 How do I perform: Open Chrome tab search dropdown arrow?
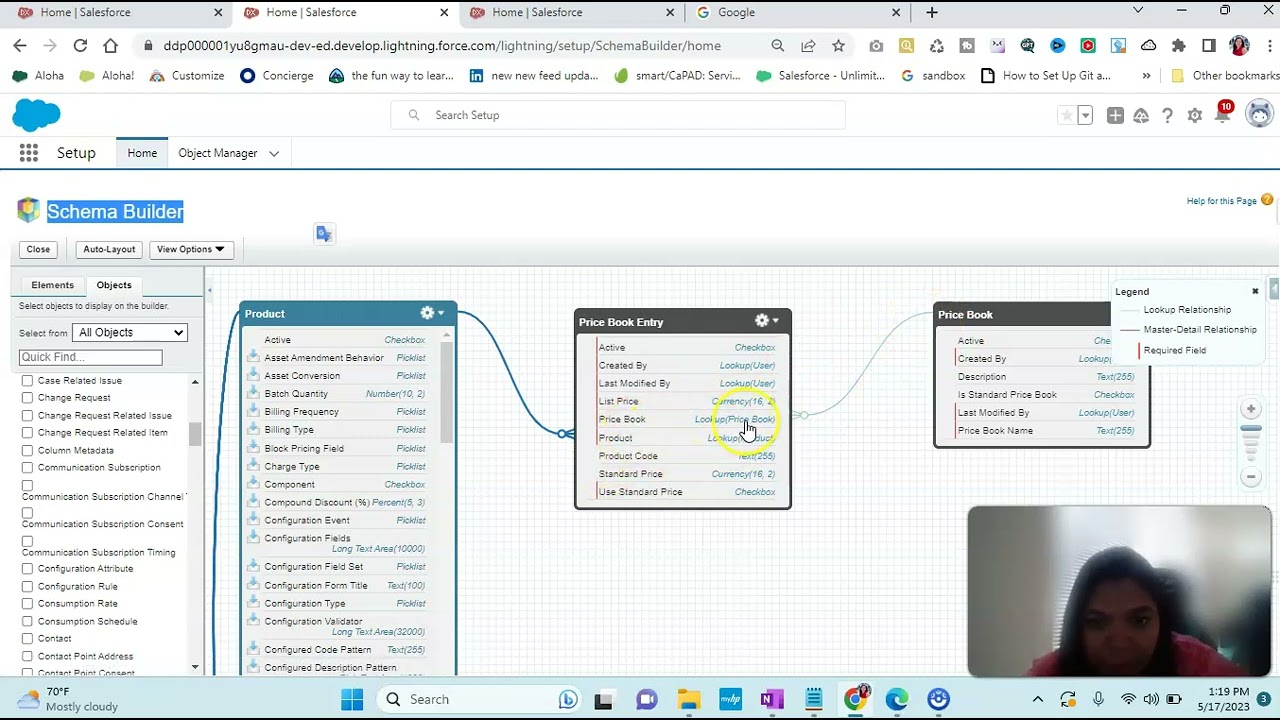1137,11
